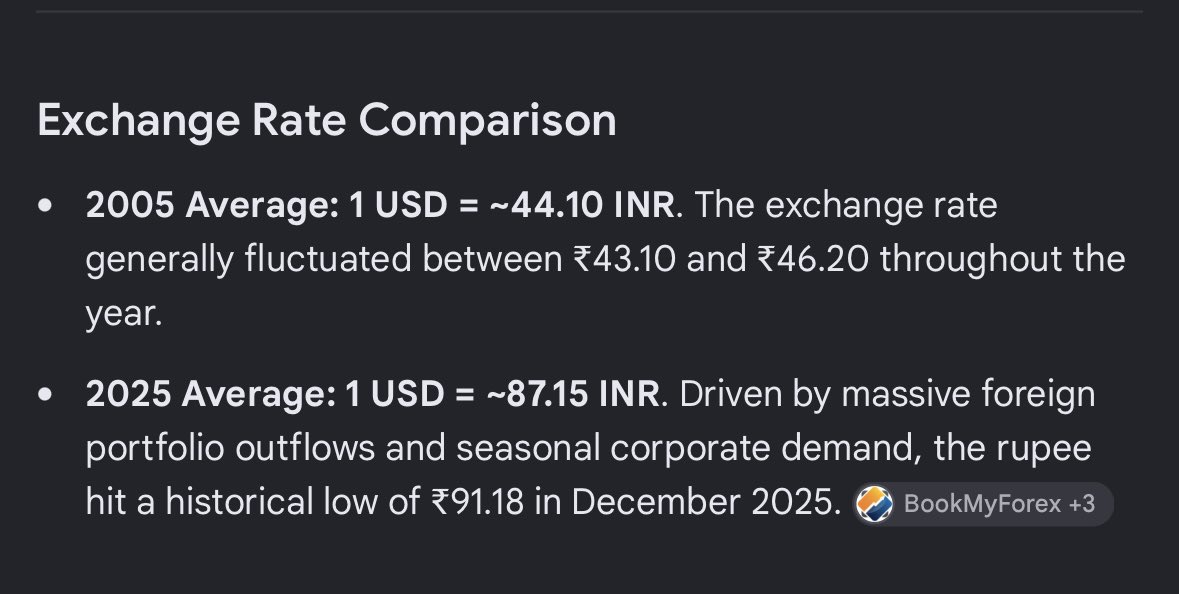
Task: Click the '~87.15 INR' value
Action: click(573, 393)
